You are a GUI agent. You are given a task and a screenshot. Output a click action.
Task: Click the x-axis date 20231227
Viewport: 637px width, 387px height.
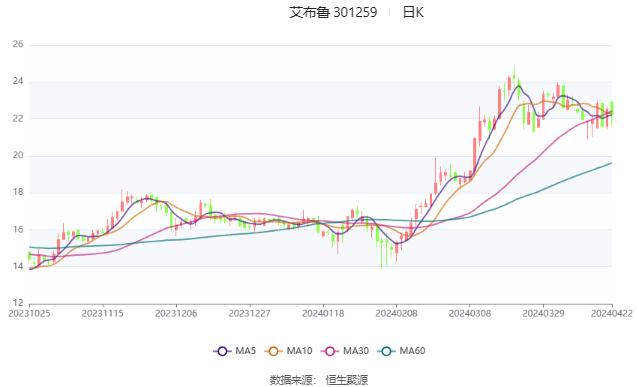pyautogui.click(x=249, y=313)
